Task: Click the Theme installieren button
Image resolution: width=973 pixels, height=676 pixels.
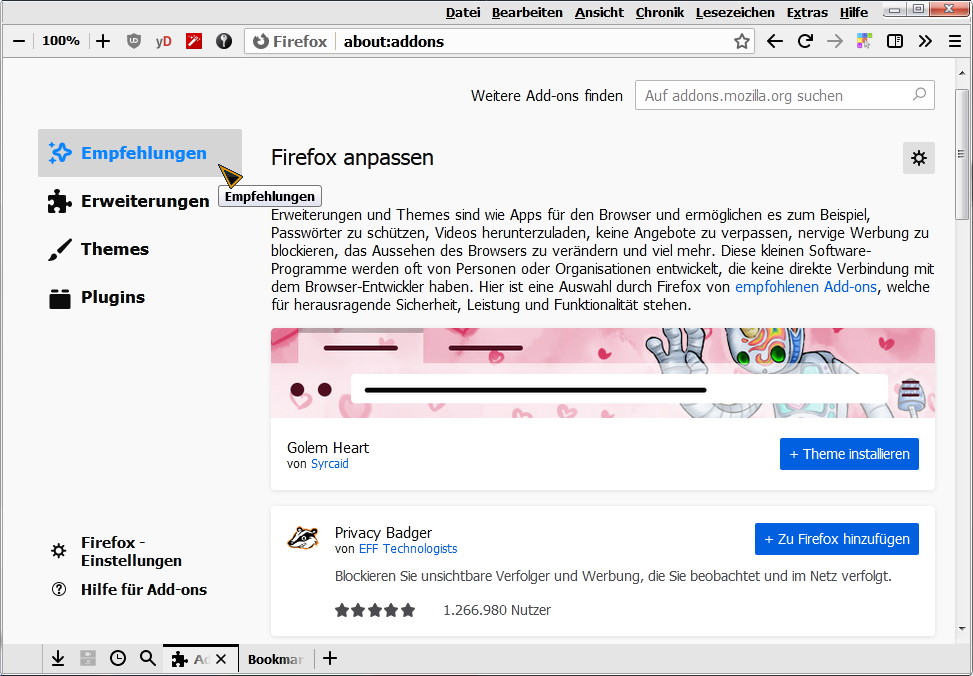Action: click(x=849, y=454)
